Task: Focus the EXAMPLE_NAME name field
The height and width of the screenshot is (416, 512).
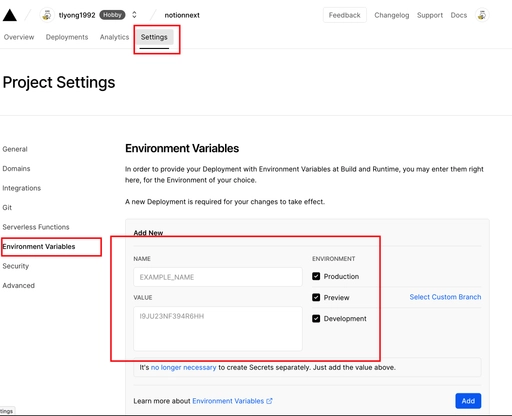Action: [218, 277]
